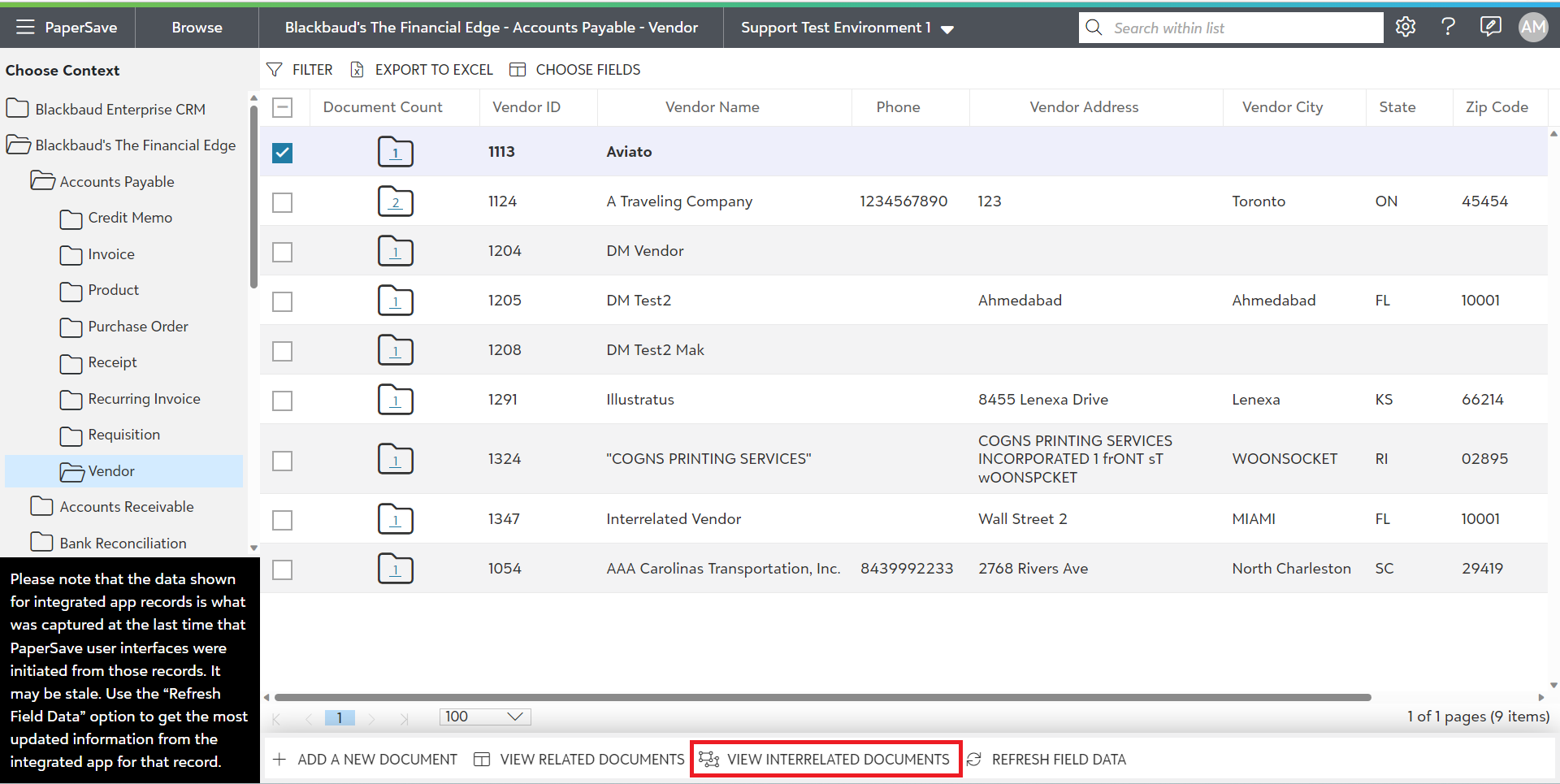Click View Interrelated Documents button
The image size is (1560, 784).
point(825,760)
